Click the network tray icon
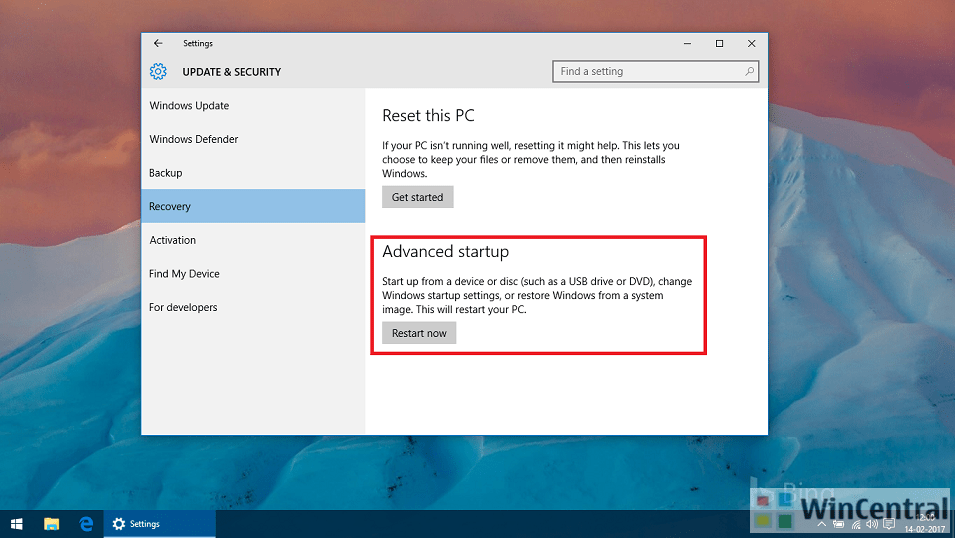The image size is (955, 538). (x=856, y=524)
